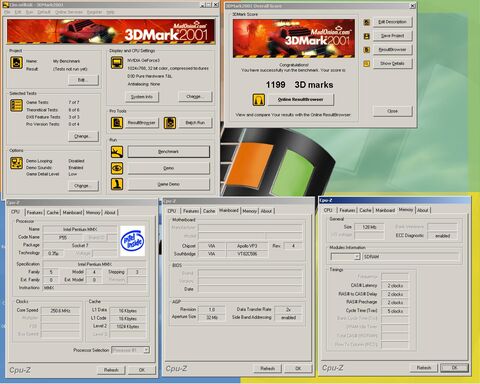Click the eye icon beside the Demo button

(117, 168)
